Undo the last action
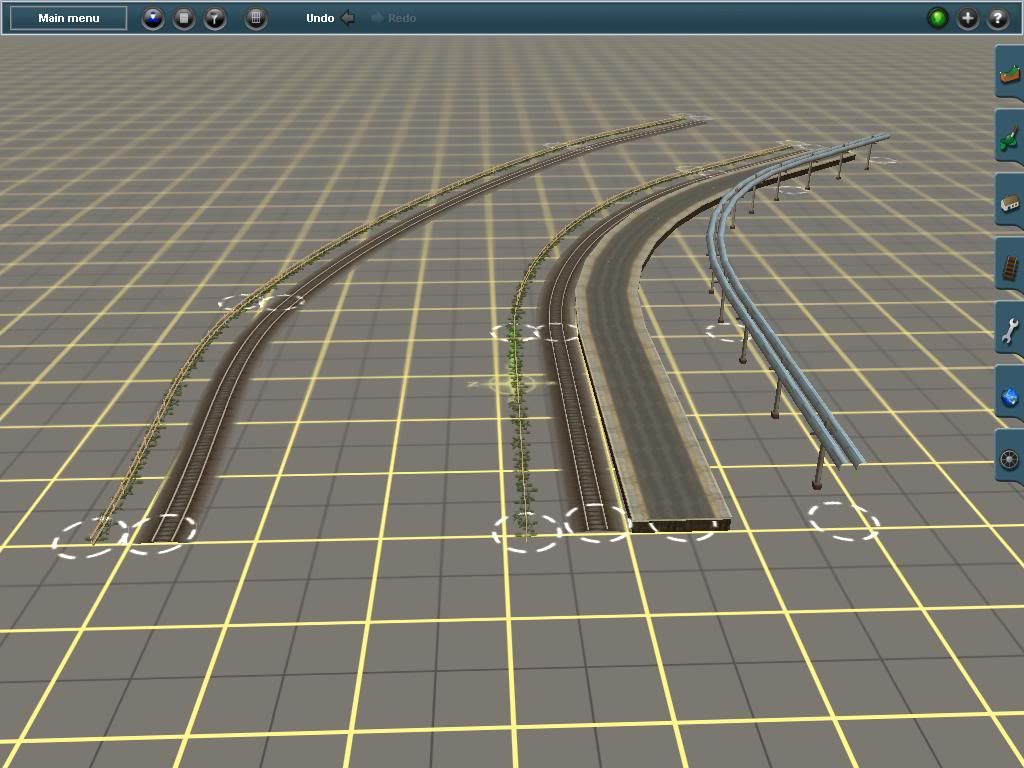This screenshot has height=768, width=1024. click(330, 18)
